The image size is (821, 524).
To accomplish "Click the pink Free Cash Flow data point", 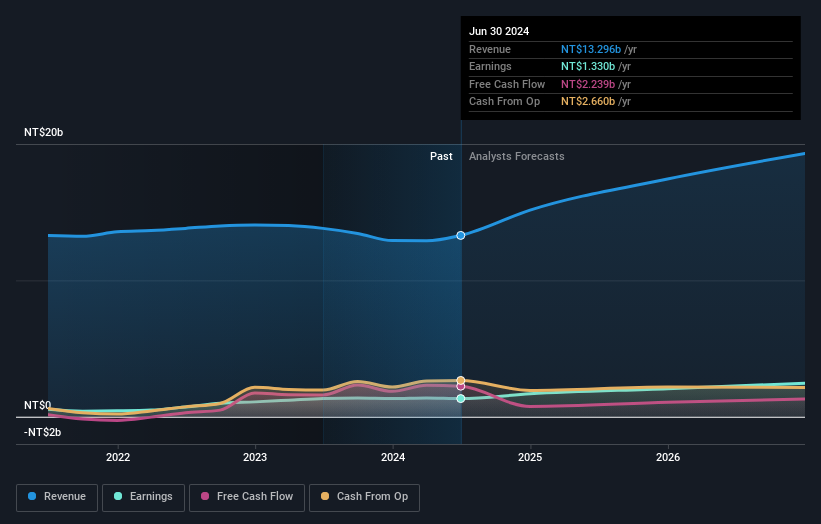I will coord(461,387).
